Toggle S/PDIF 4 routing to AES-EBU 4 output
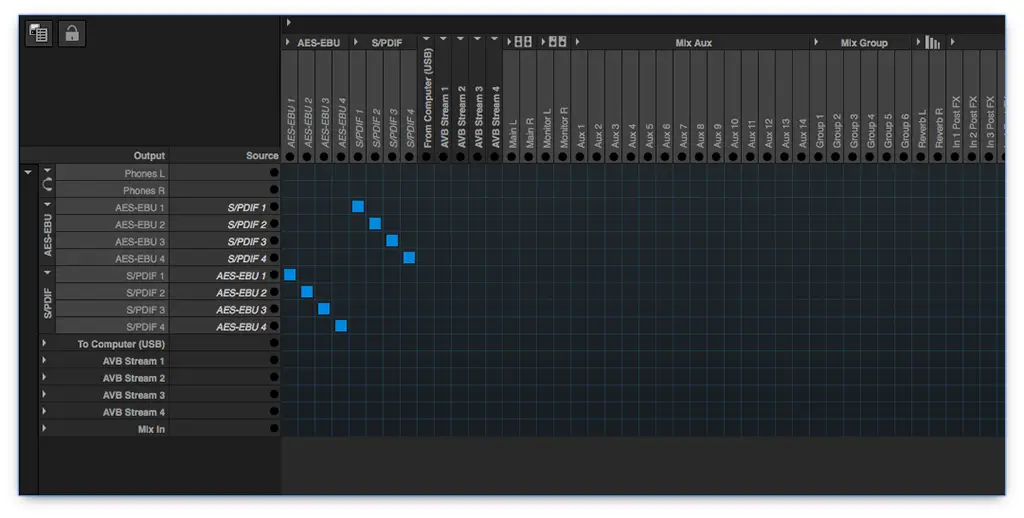 (409, 258)
